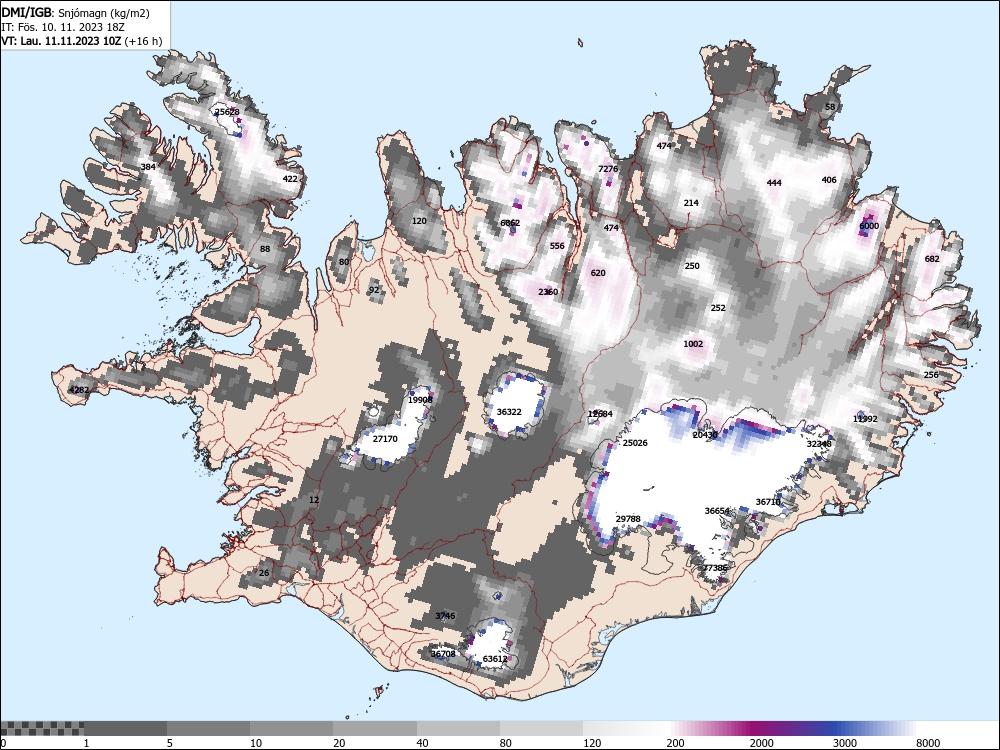Screen dimensions: 1000x750
Task: Click the snow value 256
Action: 932,374
